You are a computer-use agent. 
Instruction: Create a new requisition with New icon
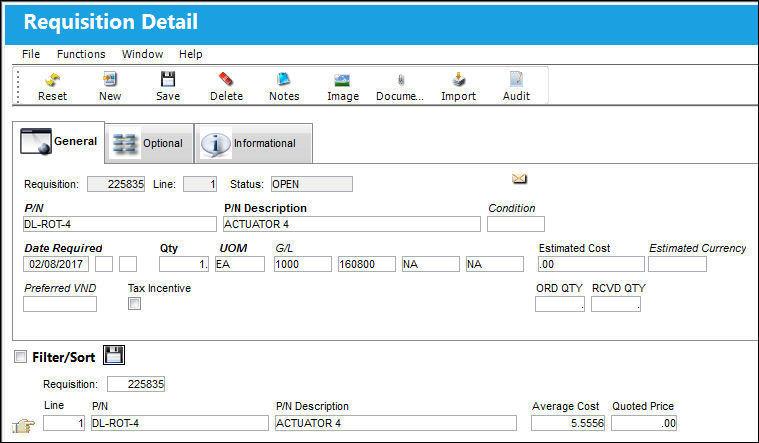pos(110,79)
